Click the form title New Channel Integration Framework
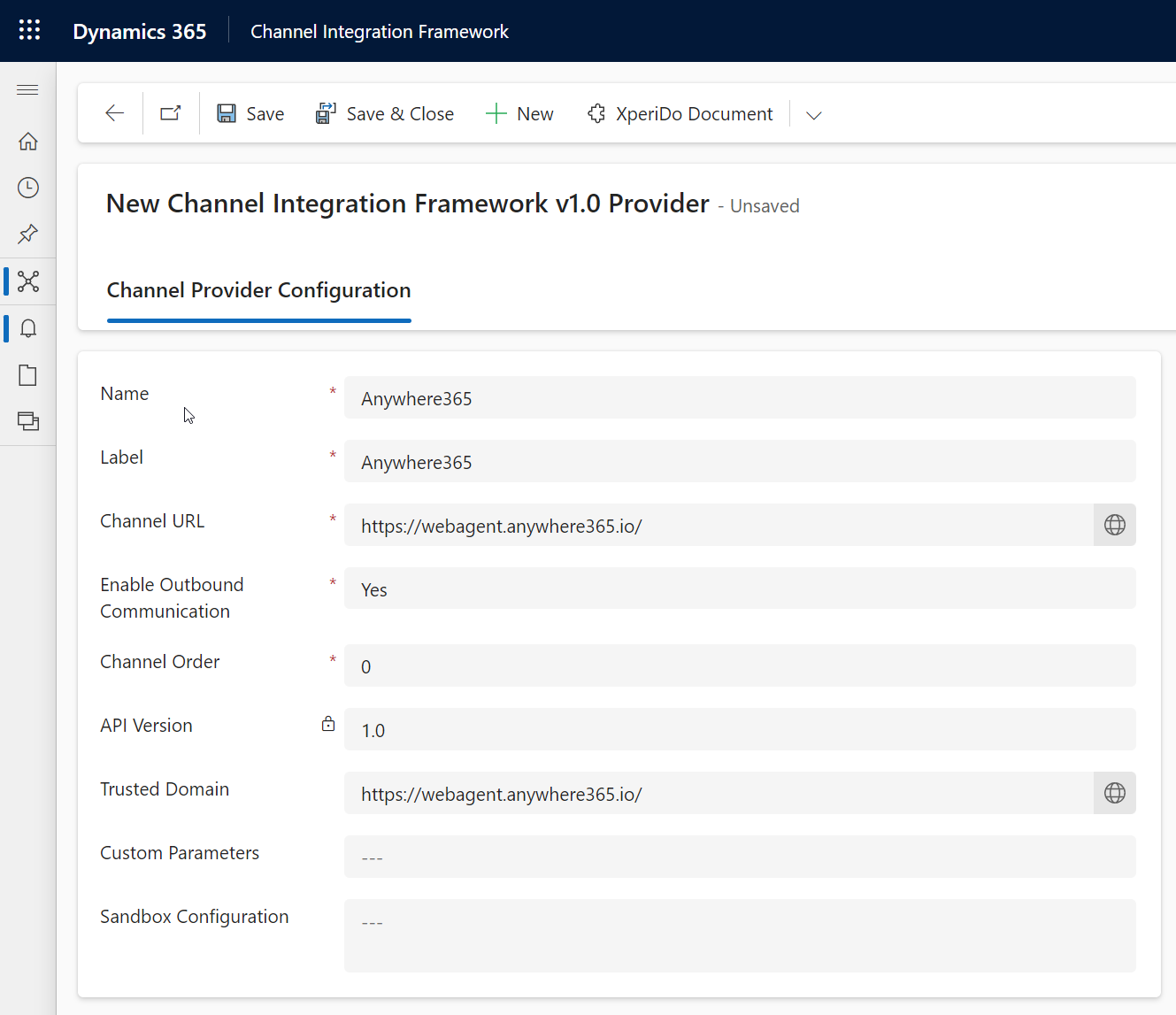 (x=408, y=204)
